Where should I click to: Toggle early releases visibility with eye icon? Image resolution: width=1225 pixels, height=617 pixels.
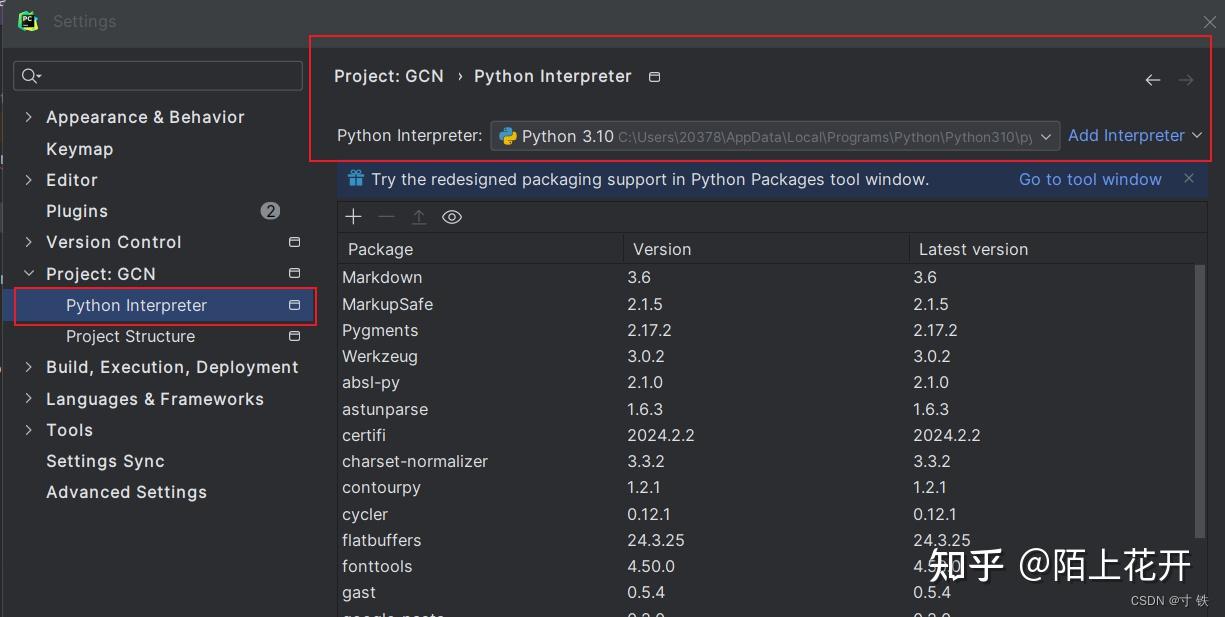tap(452, 216)
